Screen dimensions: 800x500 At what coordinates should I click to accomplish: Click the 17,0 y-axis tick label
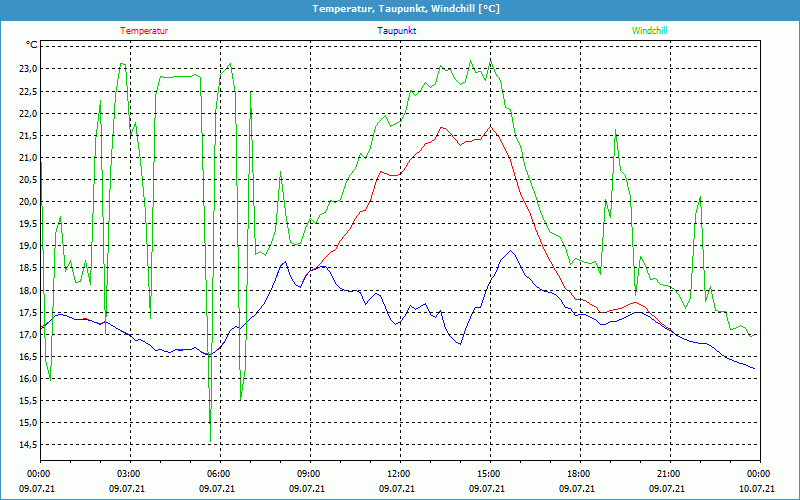pos(26,334)
